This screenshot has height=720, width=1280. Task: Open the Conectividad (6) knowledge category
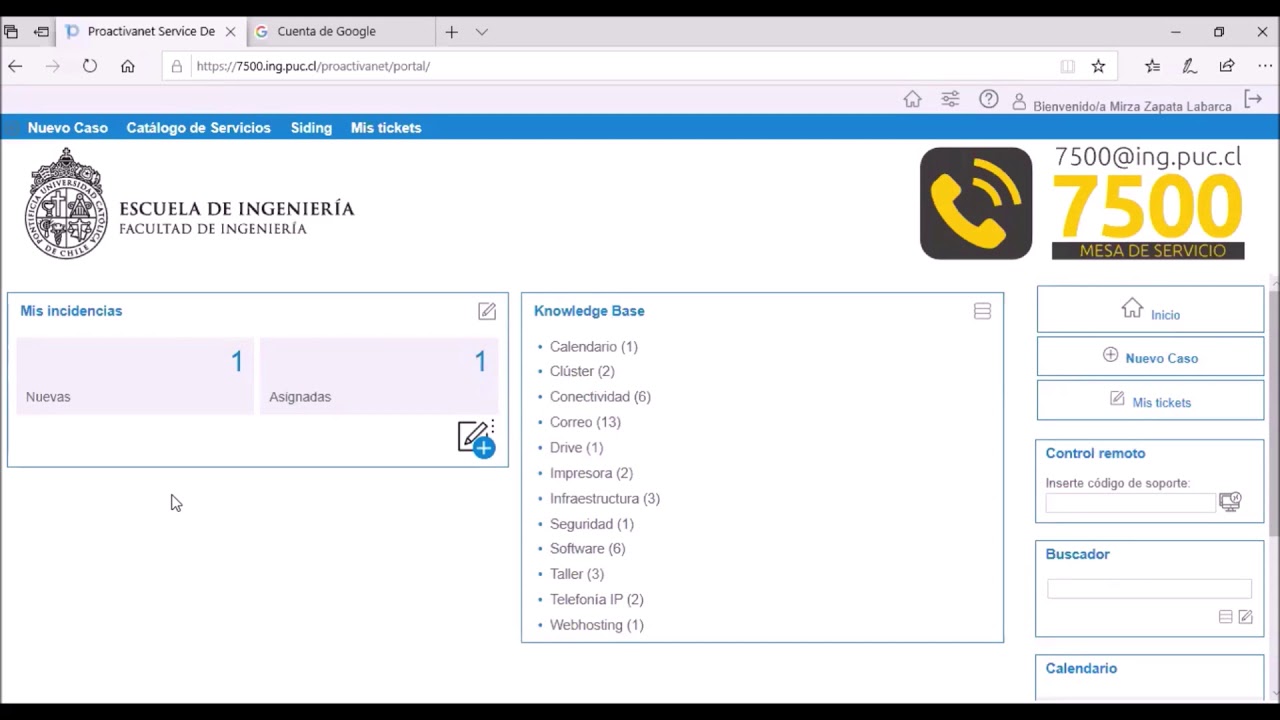click(x=600, y=397)
